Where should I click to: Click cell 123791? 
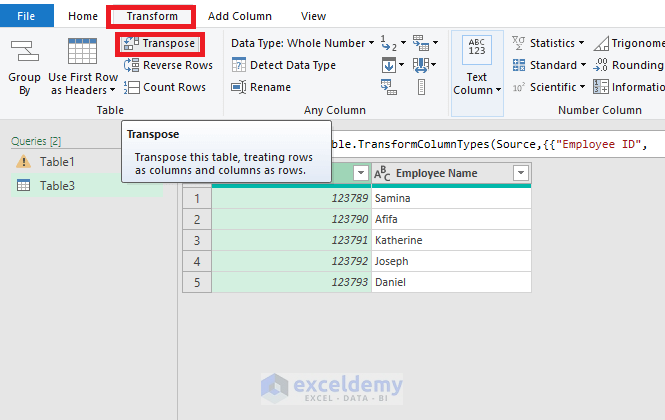291,240
